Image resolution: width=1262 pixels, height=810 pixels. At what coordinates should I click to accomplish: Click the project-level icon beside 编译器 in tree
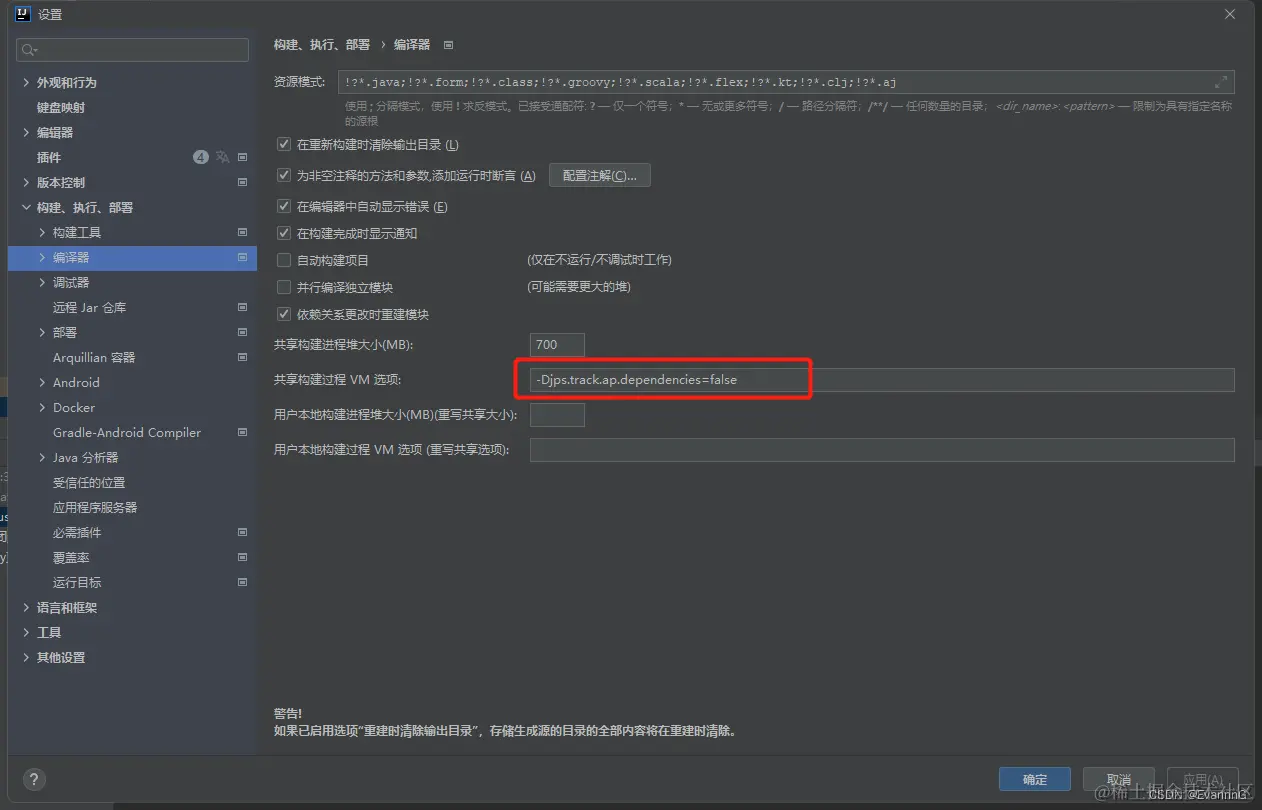pos(242,257)
